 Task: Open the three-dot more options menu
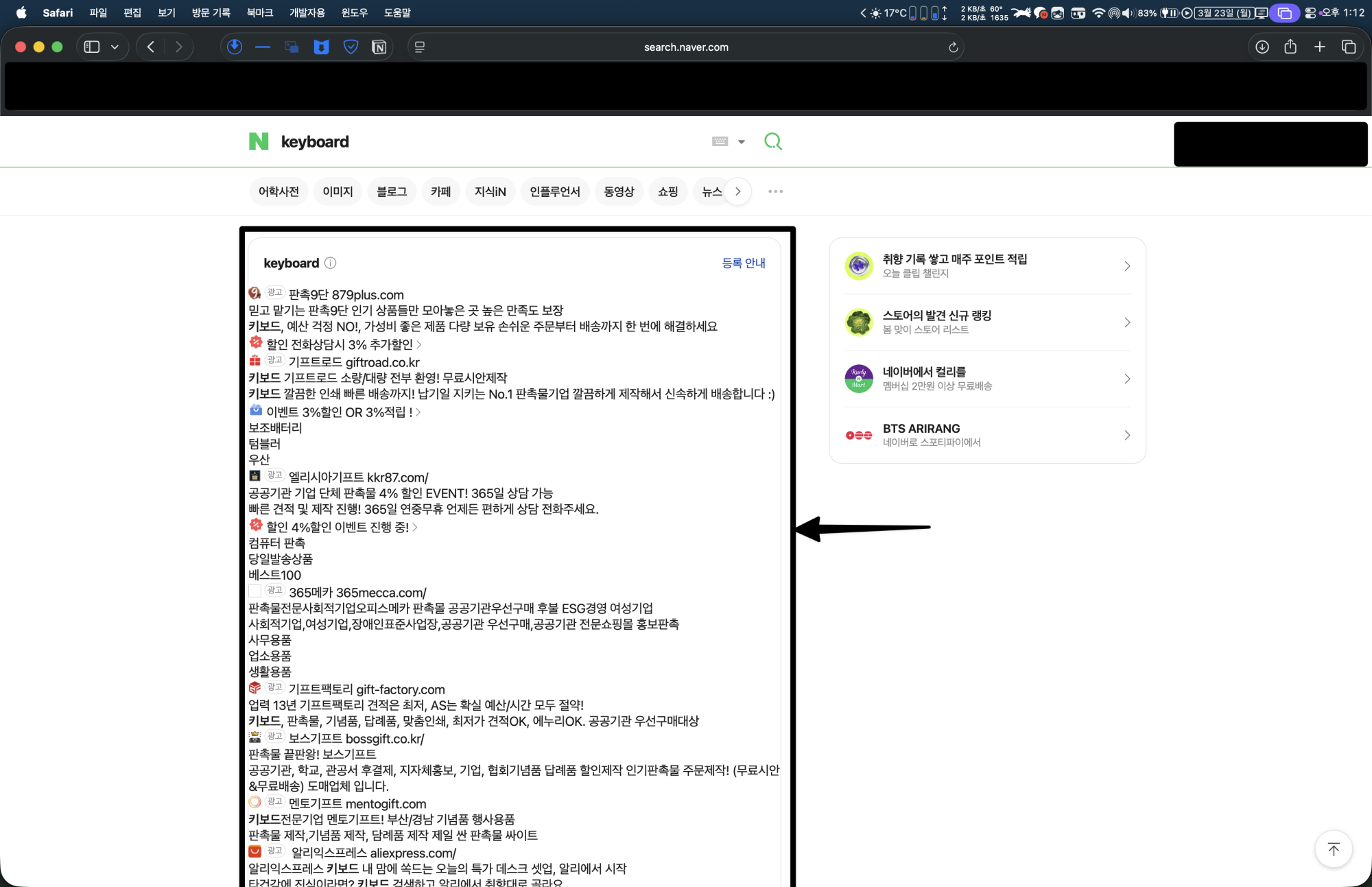(775, 191)
